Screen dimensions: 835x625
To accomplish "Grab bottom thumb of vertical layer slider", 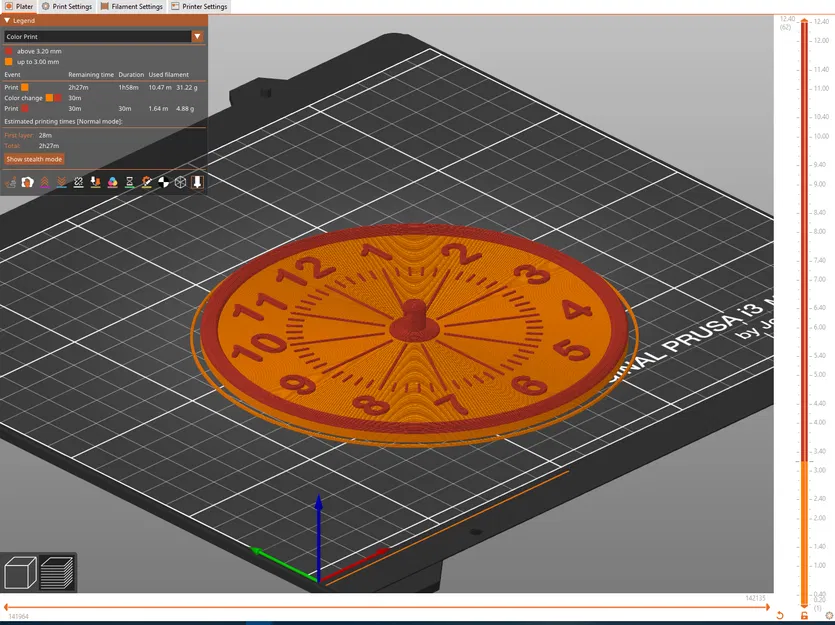I will tap(804, 605).
